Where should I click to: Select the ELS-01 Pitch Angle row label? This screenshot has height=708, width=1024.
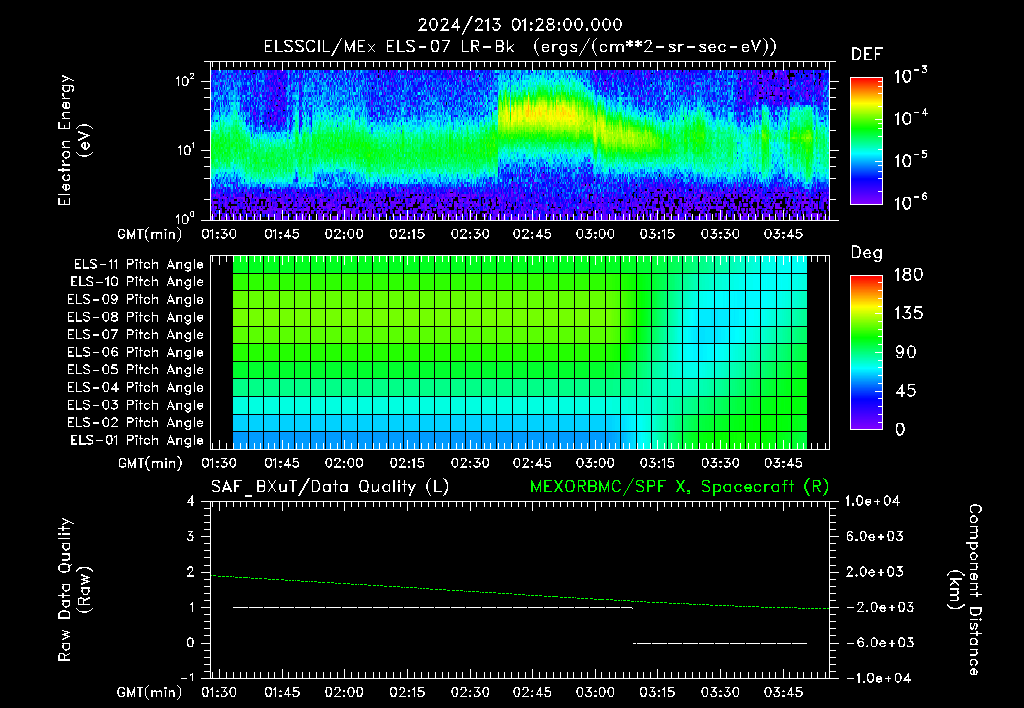click(137, 440)
